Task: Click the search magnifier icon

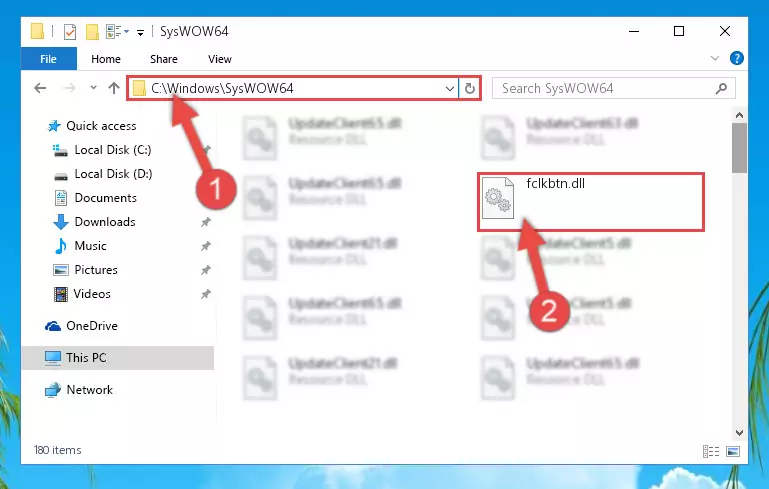Action: coord(721,88)
